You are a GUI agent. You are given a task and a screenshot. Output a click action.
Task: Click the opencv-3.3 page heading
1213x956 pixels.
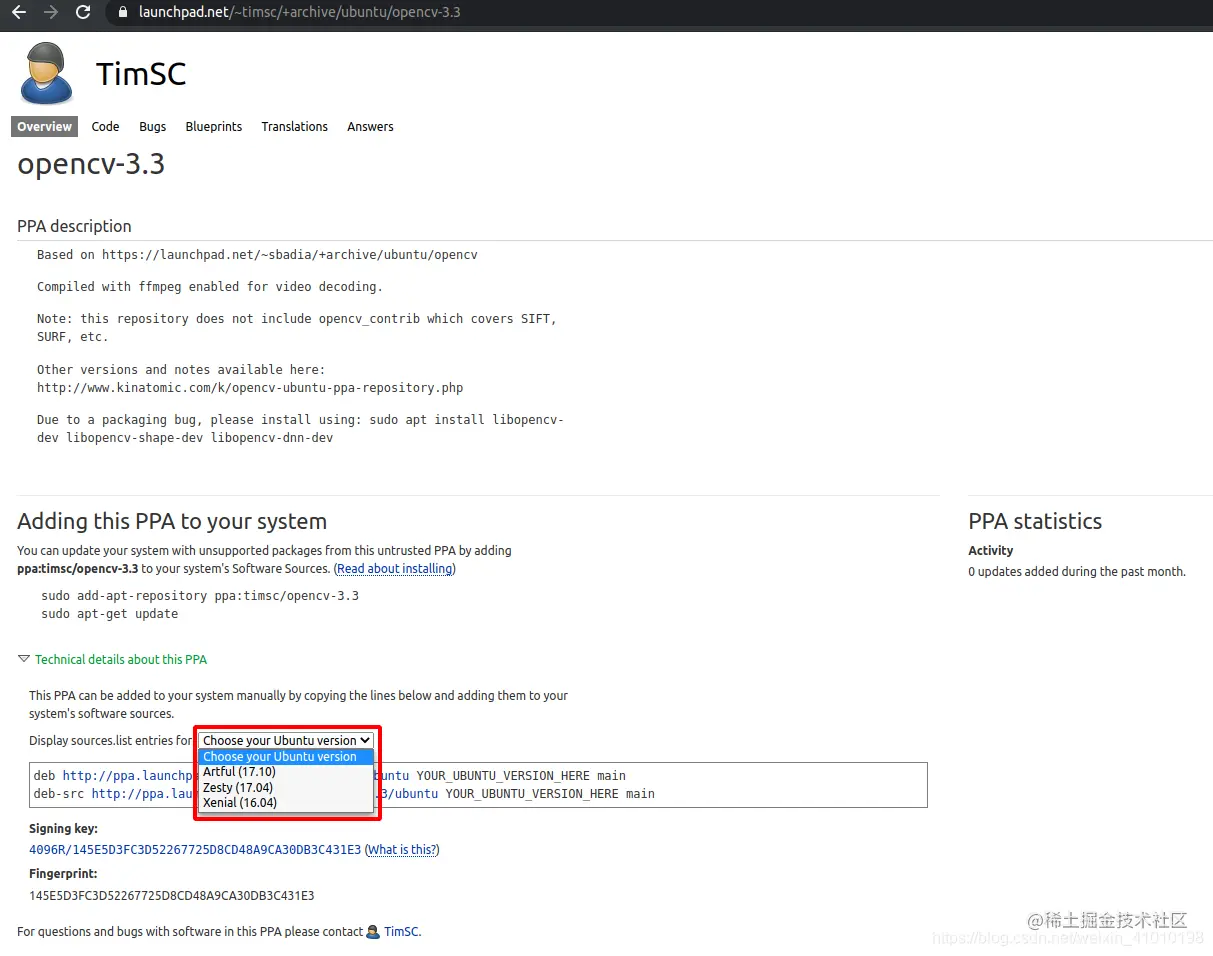[91, 165]
